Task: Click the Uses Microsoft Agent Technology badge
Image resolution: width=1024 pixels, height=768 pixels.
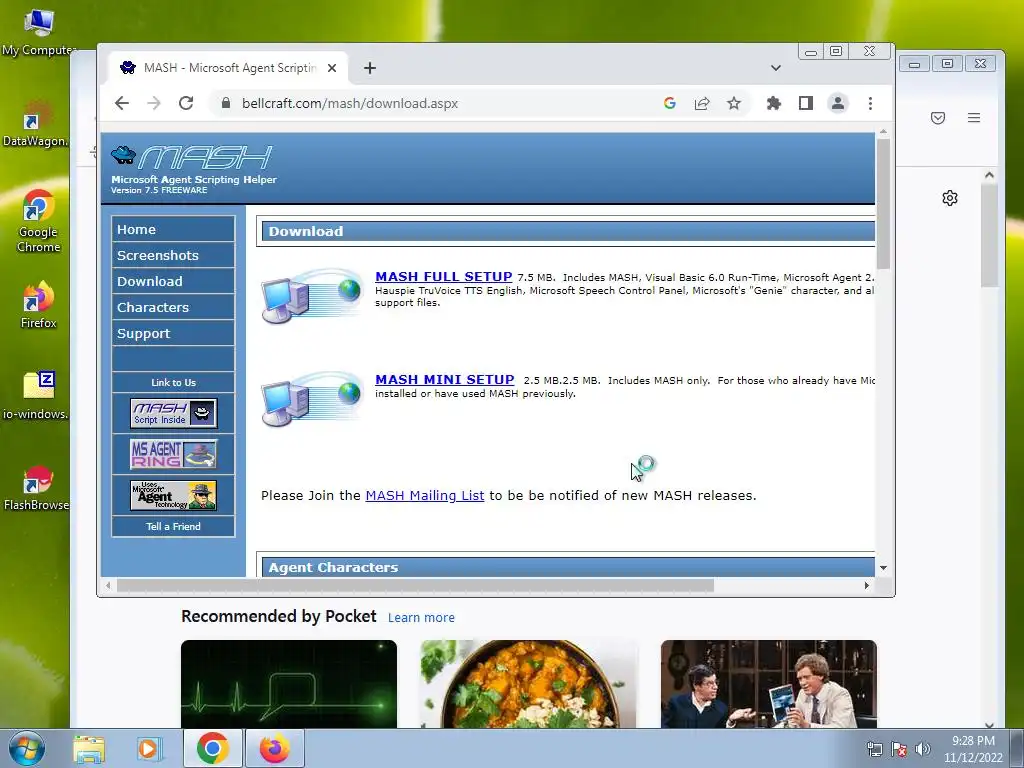Action: (x=173, y=496)
